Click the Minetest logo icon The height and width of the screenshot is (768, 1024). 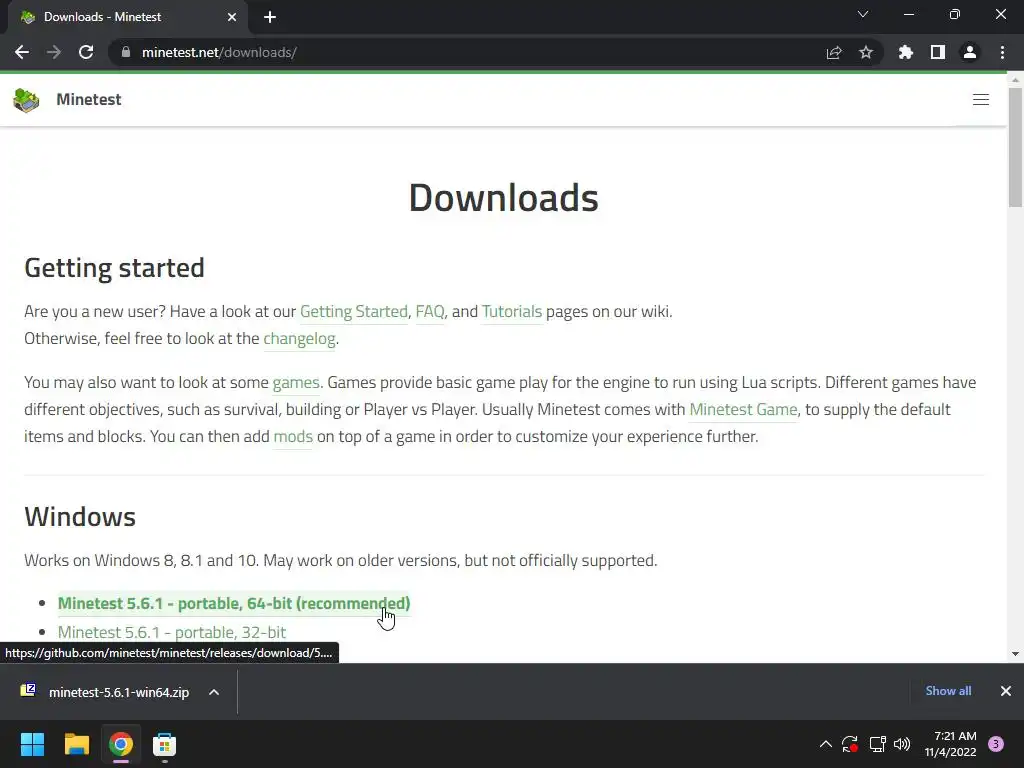[x=26, y=100]
